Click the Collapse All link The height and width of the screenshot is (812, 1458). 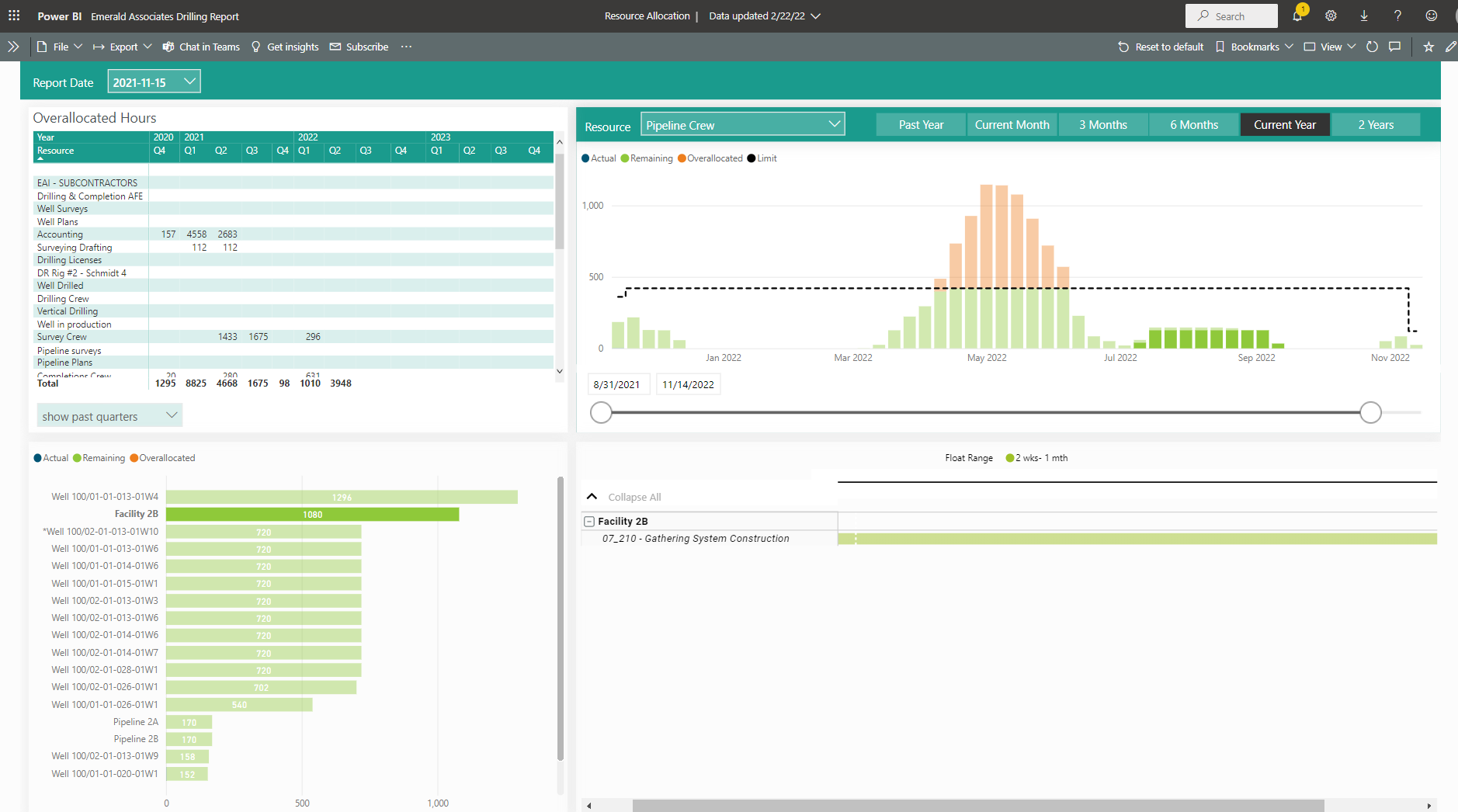pyautogui.click(x=634, y=497)
